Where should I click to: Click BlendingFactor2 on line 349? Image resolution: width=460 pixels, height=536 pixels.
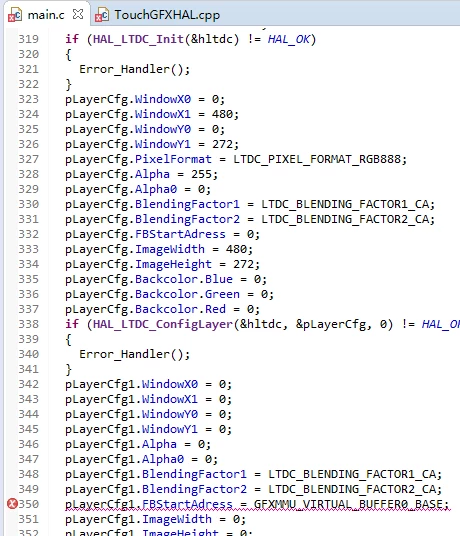[x=194, y=489]
